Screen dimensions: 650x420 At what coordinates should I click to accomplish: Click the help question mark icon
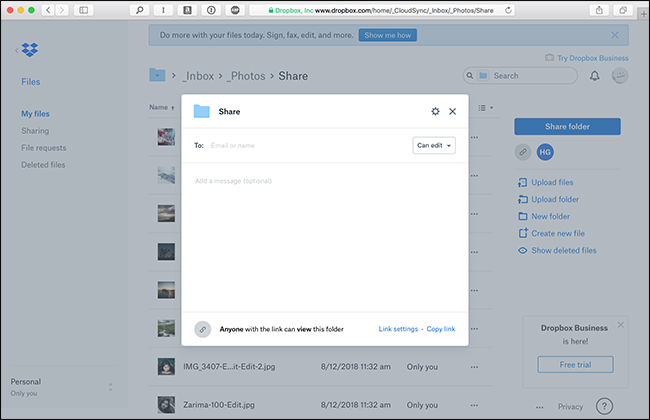pyautogui.click(x=604, y=406)
